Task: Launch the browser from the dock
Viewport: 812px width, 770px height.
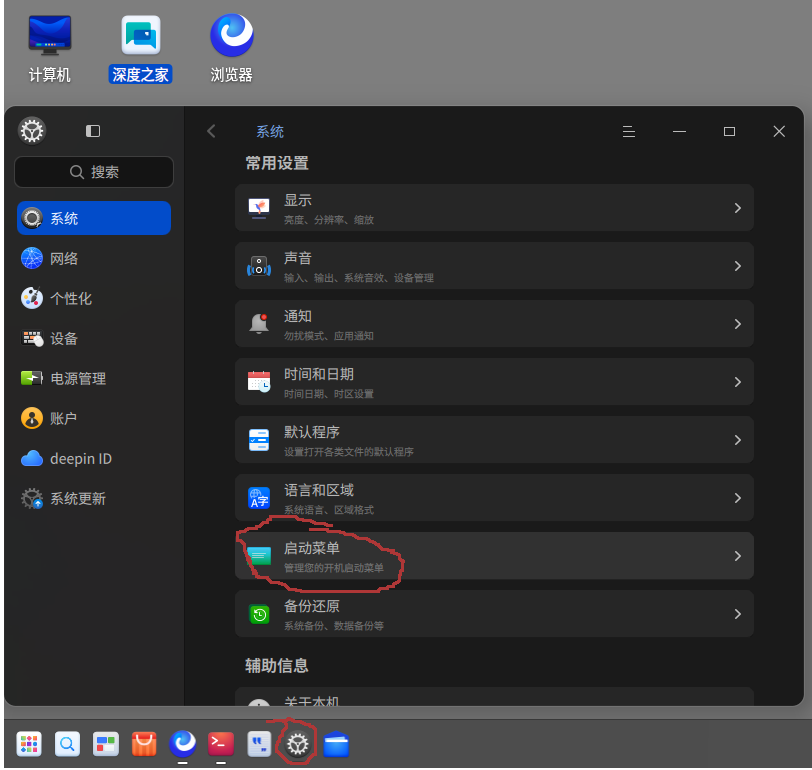Action: click(182, 744)
